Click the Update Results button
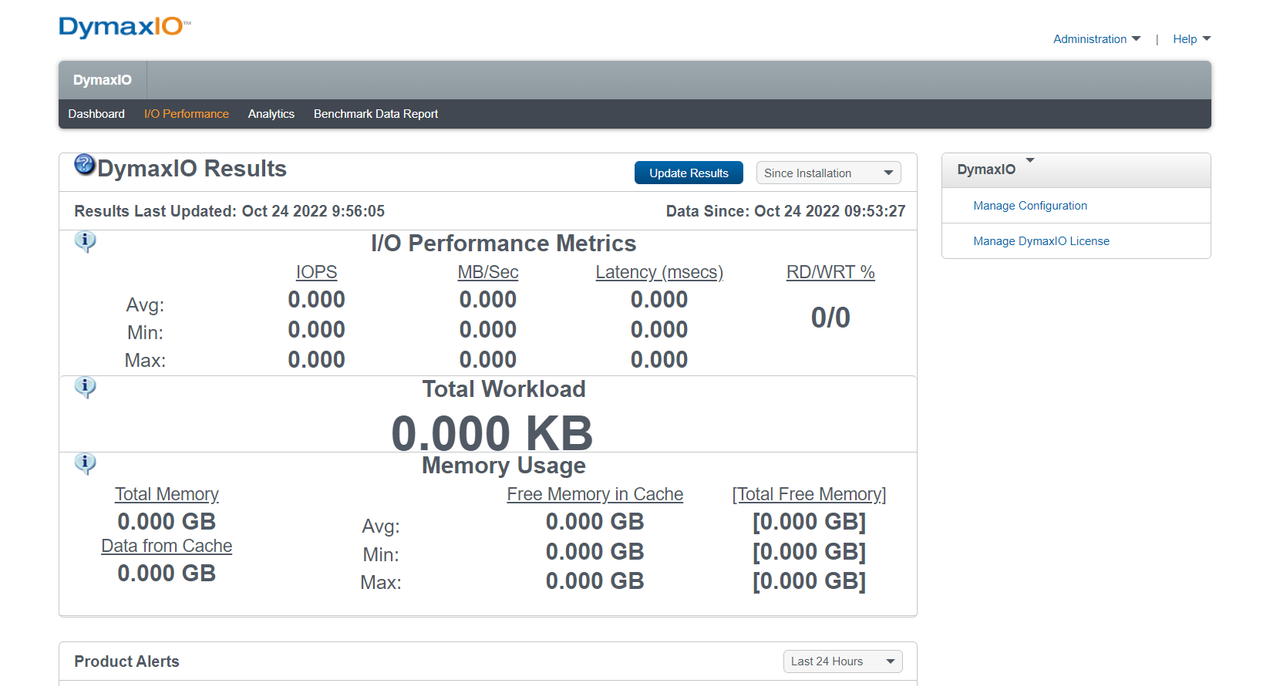 [x=689, y=173]
